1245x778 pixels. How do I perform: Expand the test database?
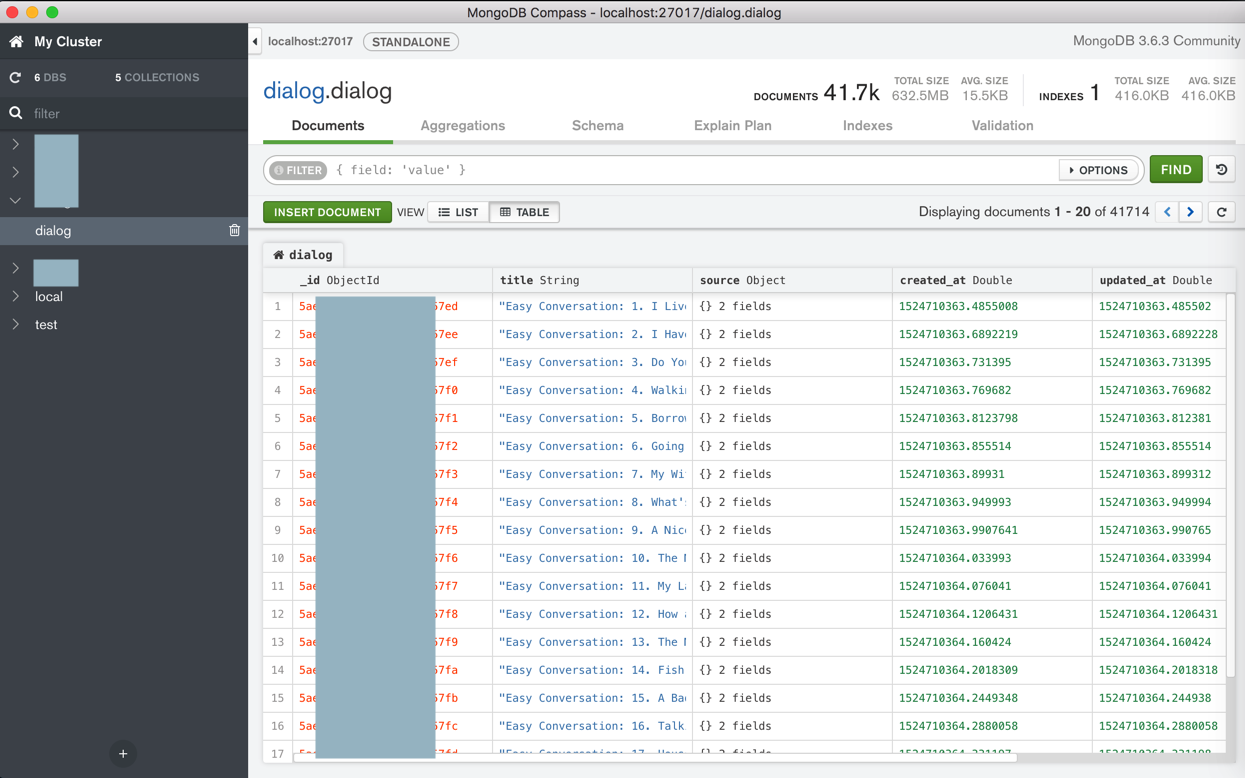15,324
